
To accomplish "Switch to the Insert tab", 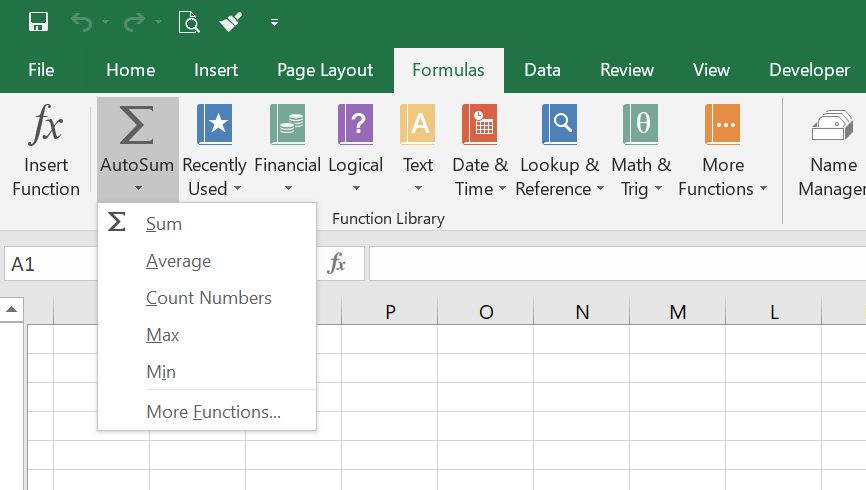I will [x=216, y=70].
